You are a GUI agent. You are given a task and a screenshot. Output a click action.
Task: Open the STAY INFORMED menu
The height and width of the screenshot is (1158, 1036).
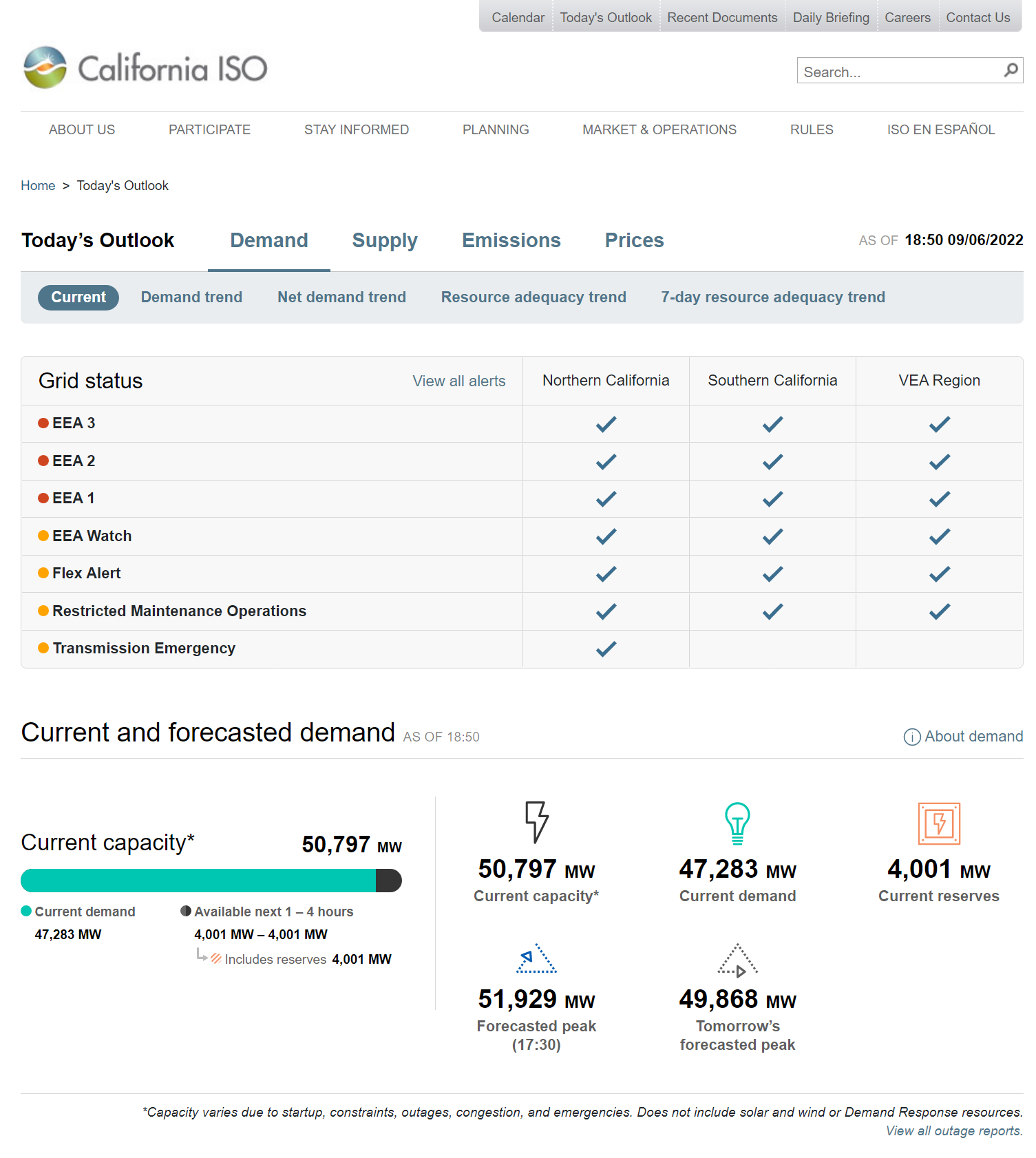click(x=357, y=129)
